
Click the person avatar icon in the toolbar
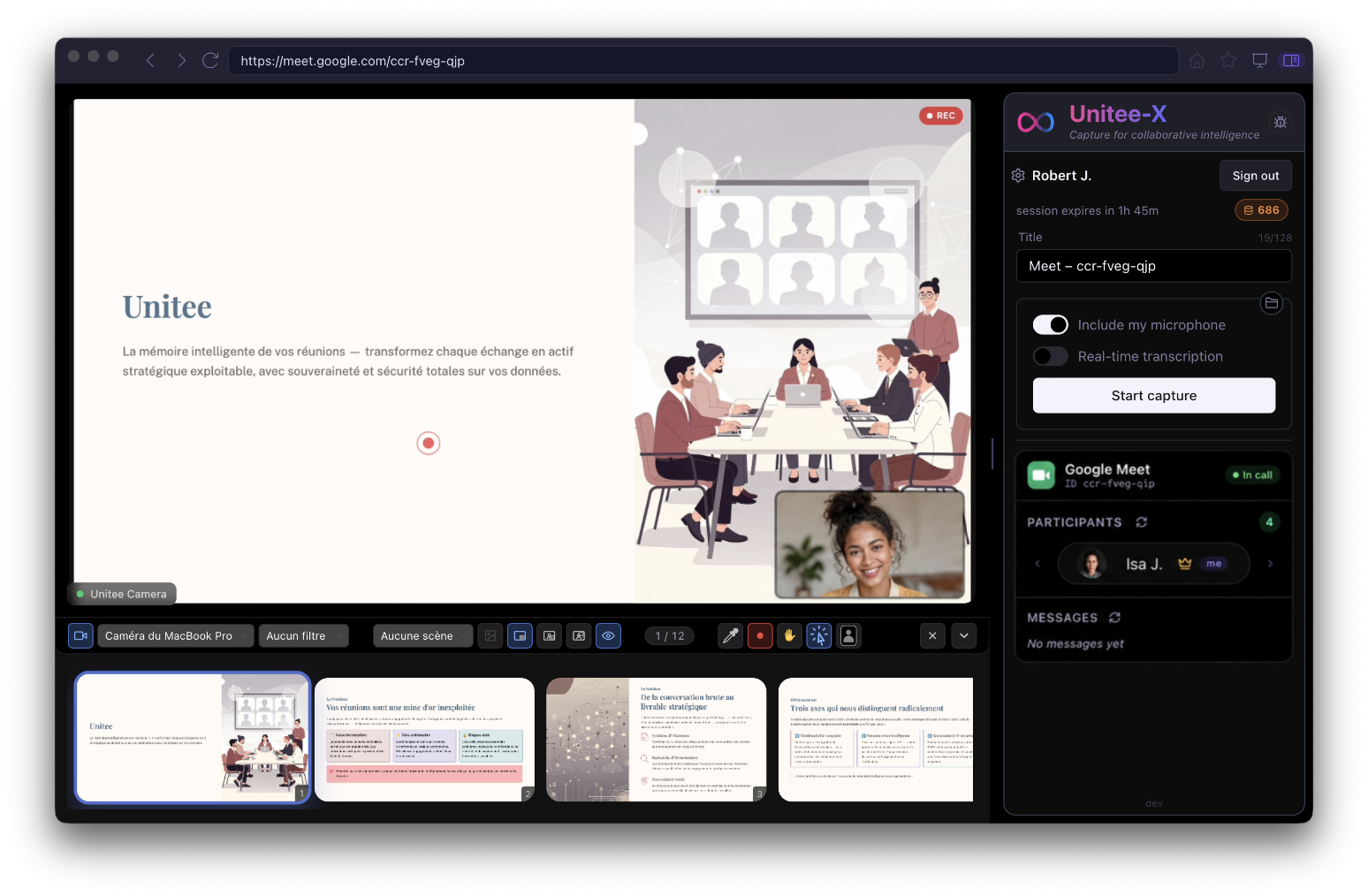click(848, 635)
